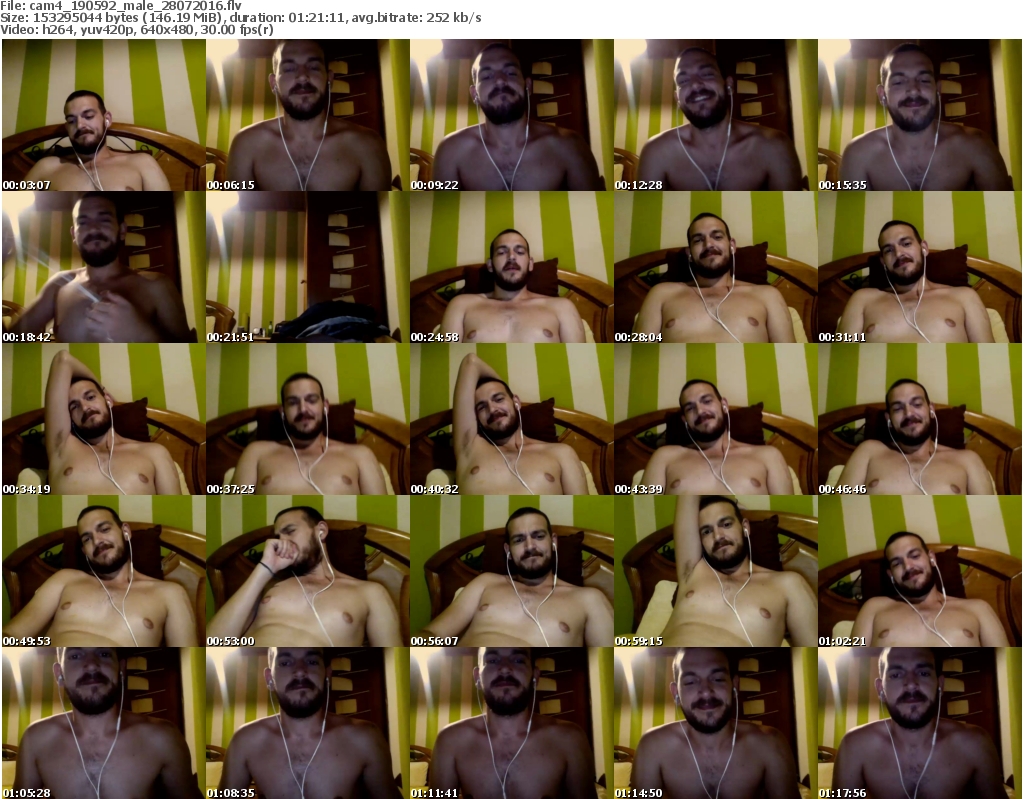Viewport: 1024px width, 799px height.
Task: Open the frame at 00:24:58
Action: pos(511,267)
